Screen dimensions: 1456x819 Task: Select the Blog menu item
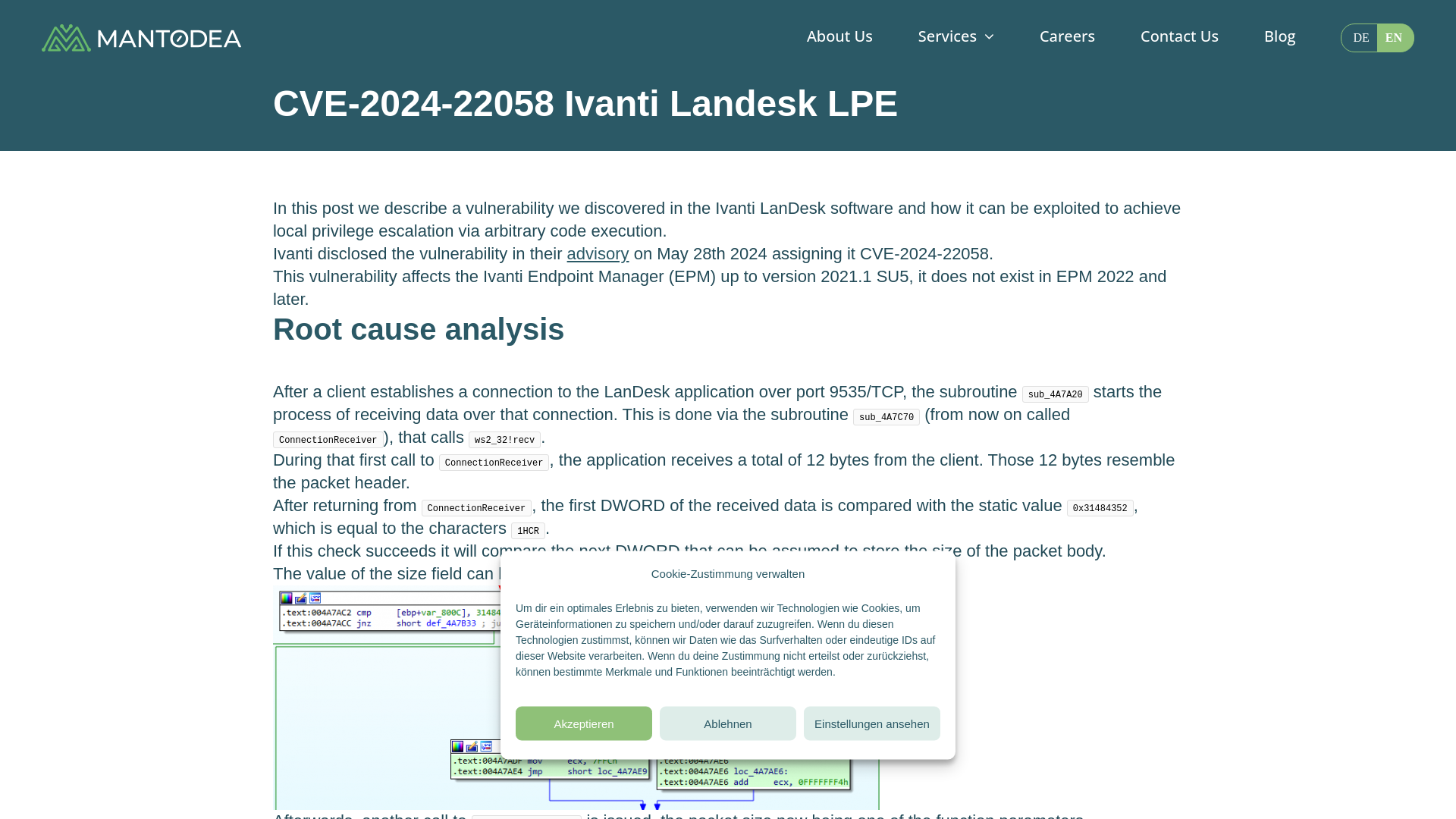pyautogui.click(x=1279, y=37)
